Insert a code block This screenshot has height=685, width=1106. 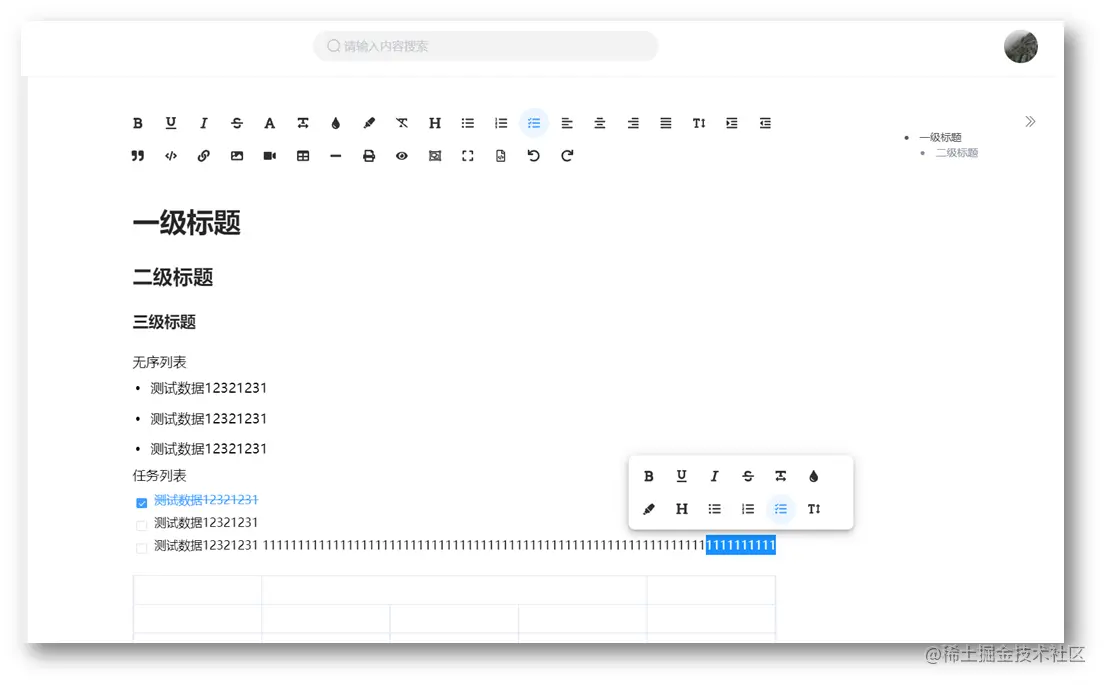pyautogui.click(x=171, y=156)
